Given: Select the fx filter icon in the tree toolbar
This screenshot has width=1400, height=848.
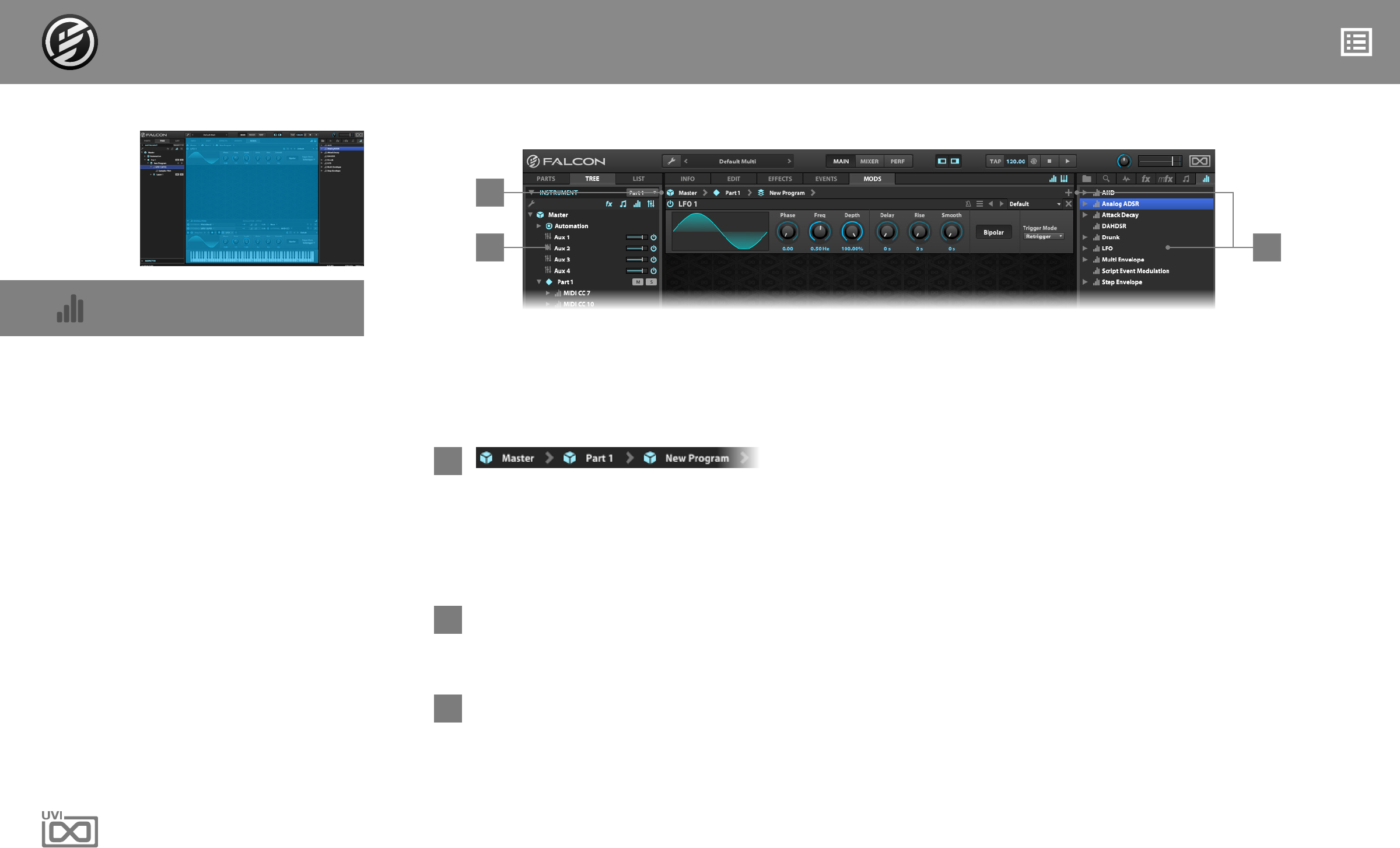Looking at the screenshot, I should click(608, 204).
